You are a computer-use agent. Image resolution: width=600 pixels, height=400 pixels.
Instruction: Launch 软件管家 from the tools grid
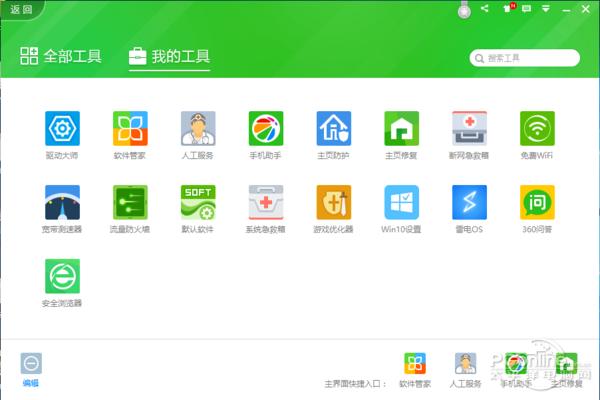(130, 128)
